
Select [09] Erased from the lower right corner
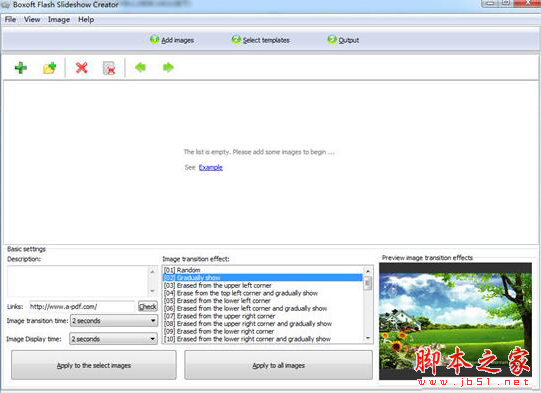click(263, 331)
